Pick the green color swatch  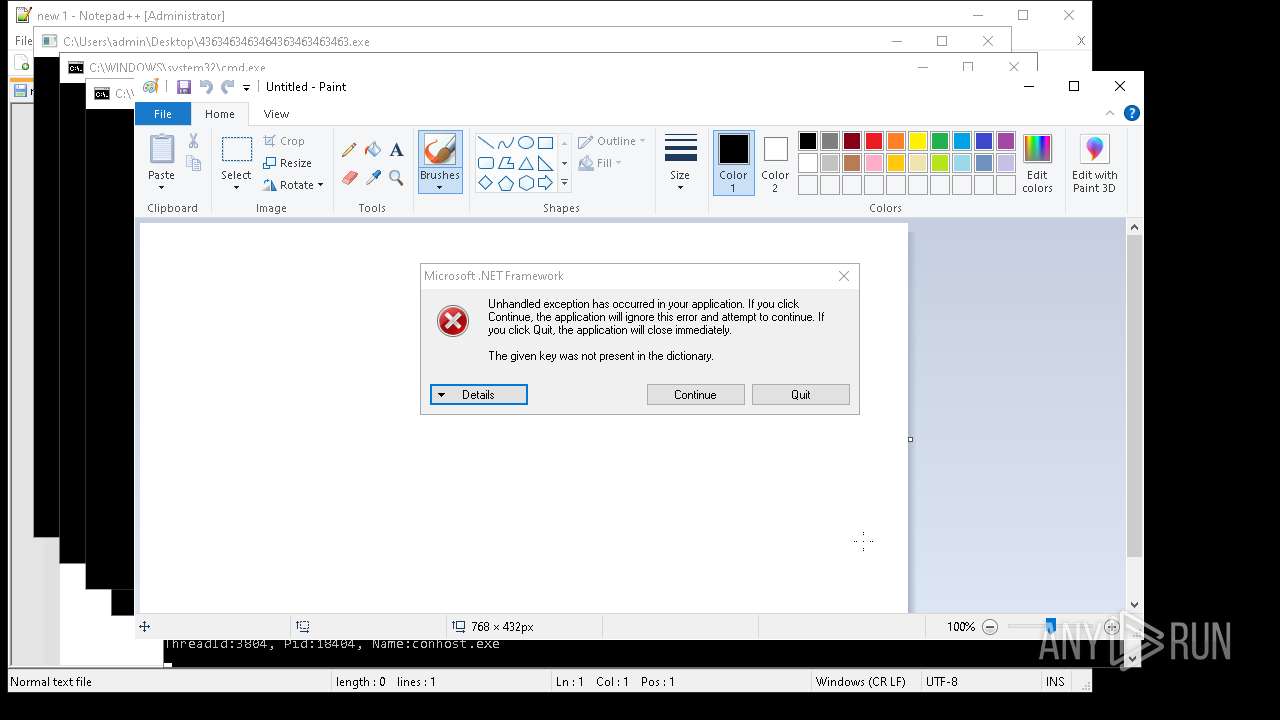pos(939,141)
